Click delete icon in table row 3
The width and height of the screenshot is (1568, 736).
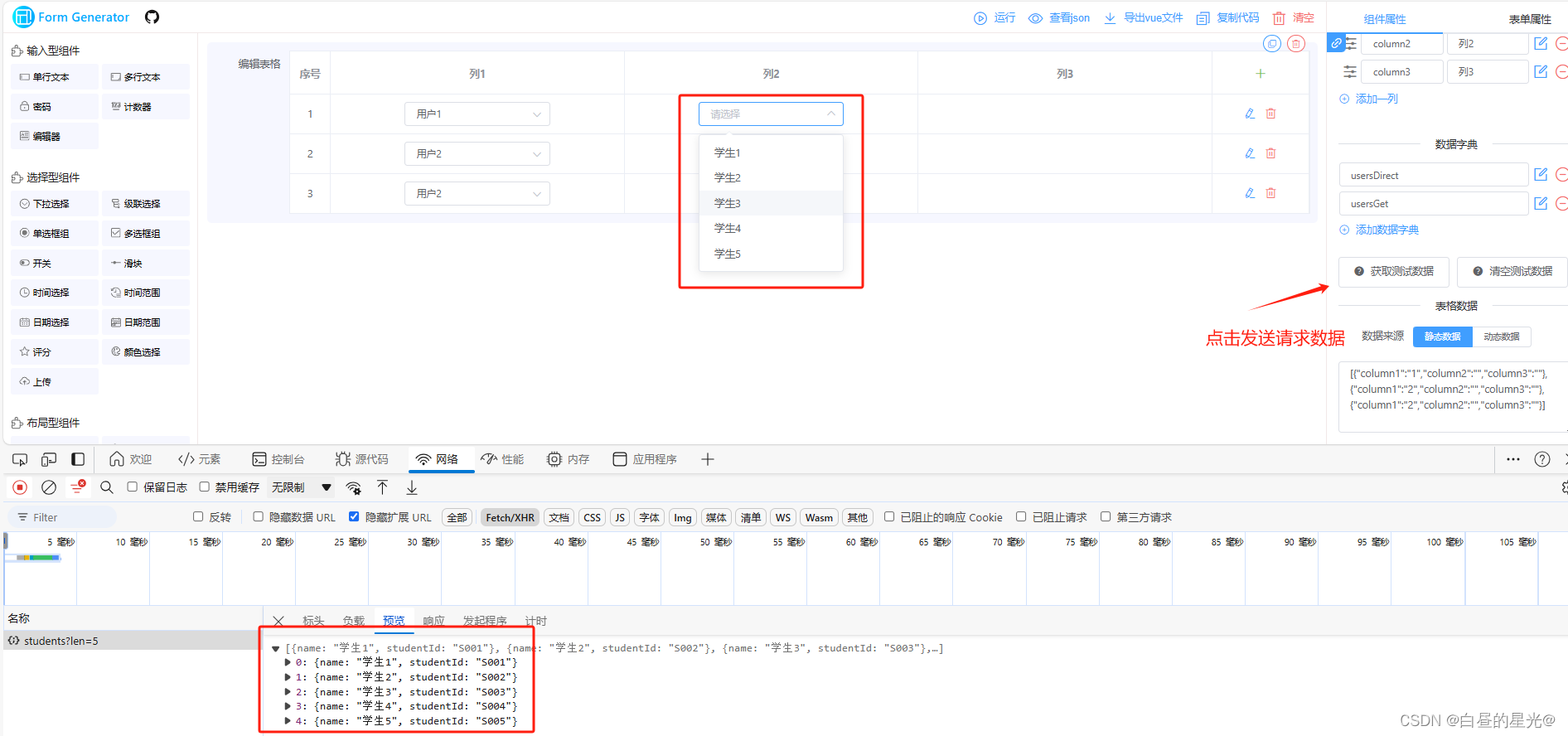click(x=1270, y=193)
